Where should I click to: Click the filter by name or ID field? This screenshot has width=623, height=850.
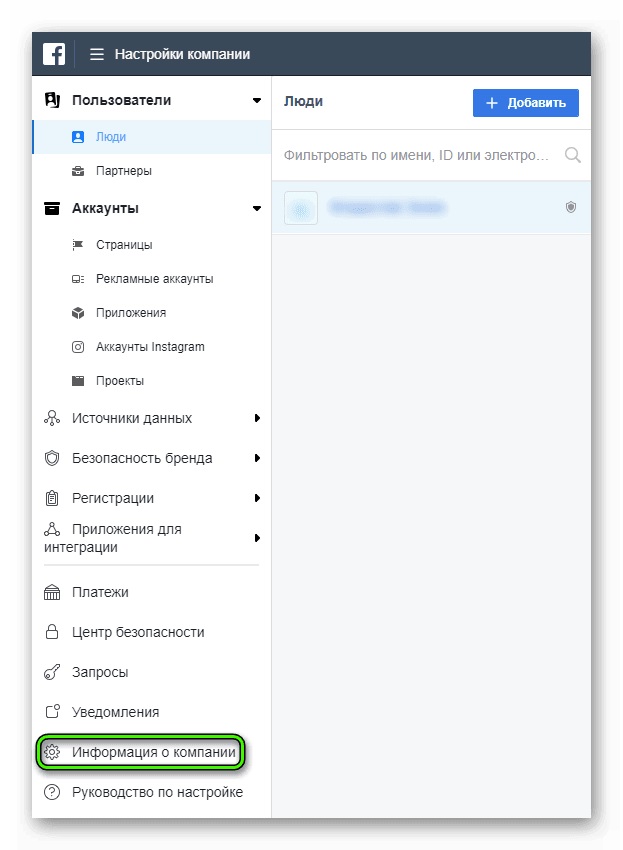tap(417, 155)
